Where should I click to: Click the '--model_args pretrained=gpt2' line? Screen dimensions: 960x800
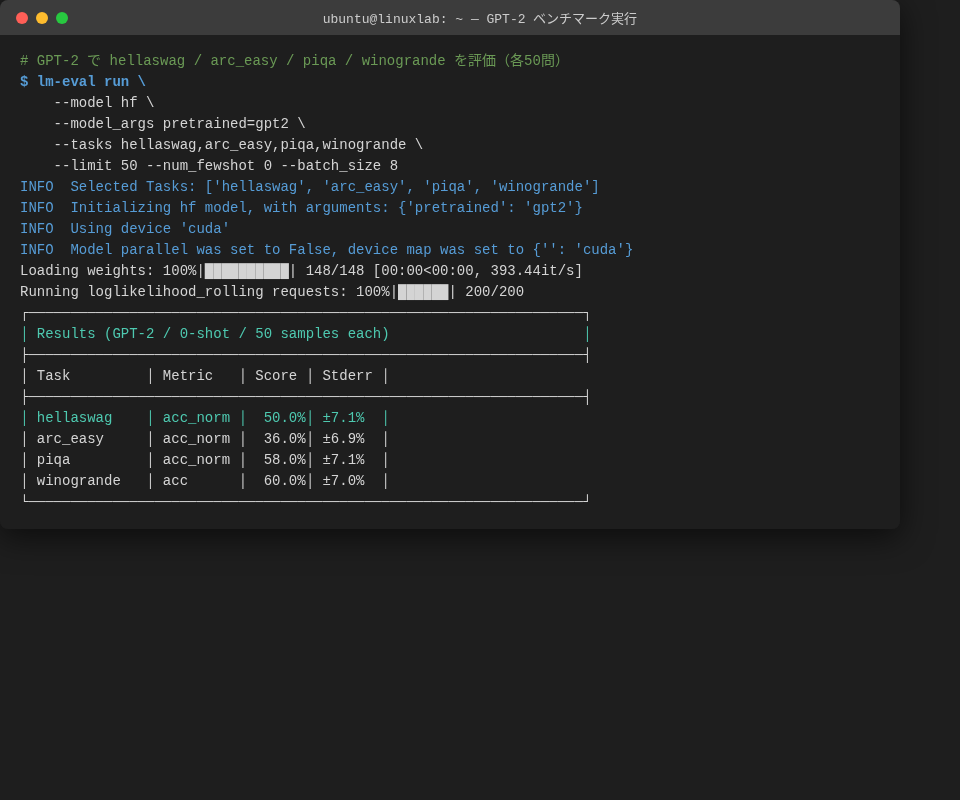click(x=179, y=124)
